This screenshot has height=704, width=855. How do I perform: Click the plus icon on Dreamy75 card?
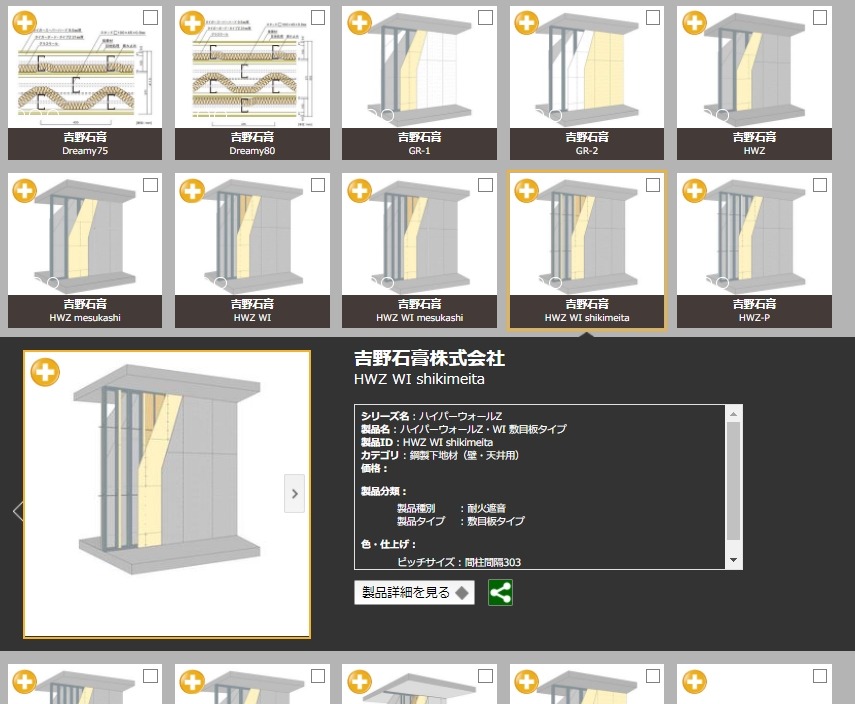(25, 23)
